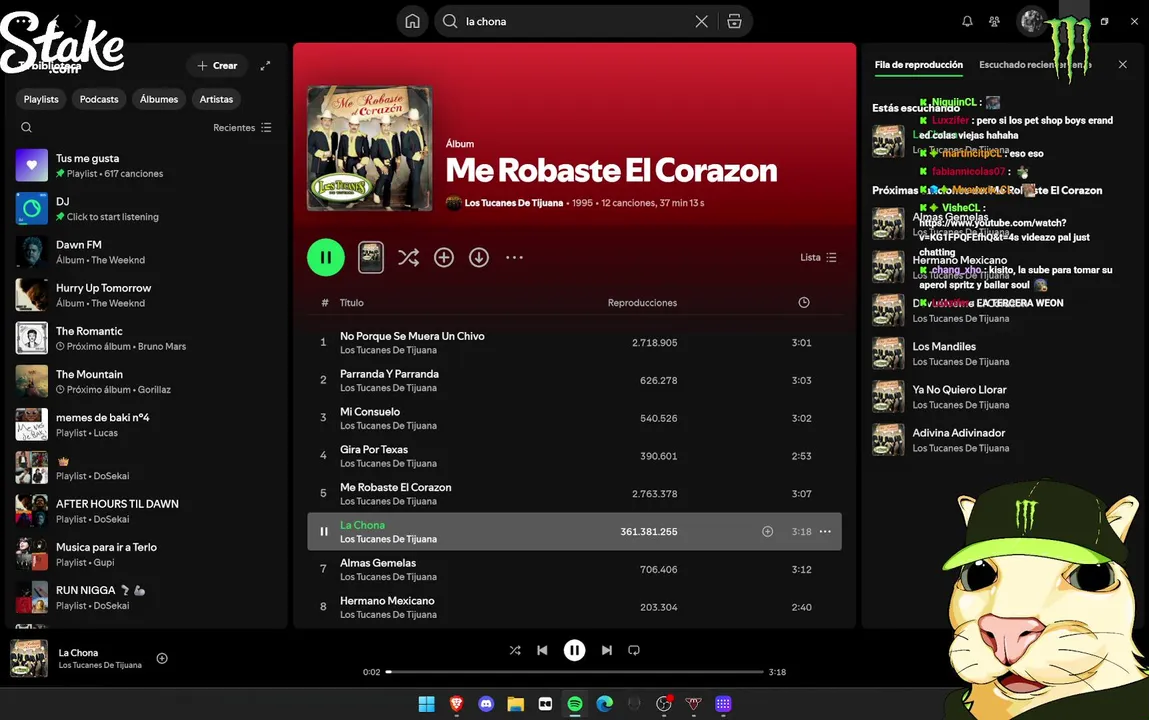Open The Romantic upcoming album

click(x=147, y=338)
